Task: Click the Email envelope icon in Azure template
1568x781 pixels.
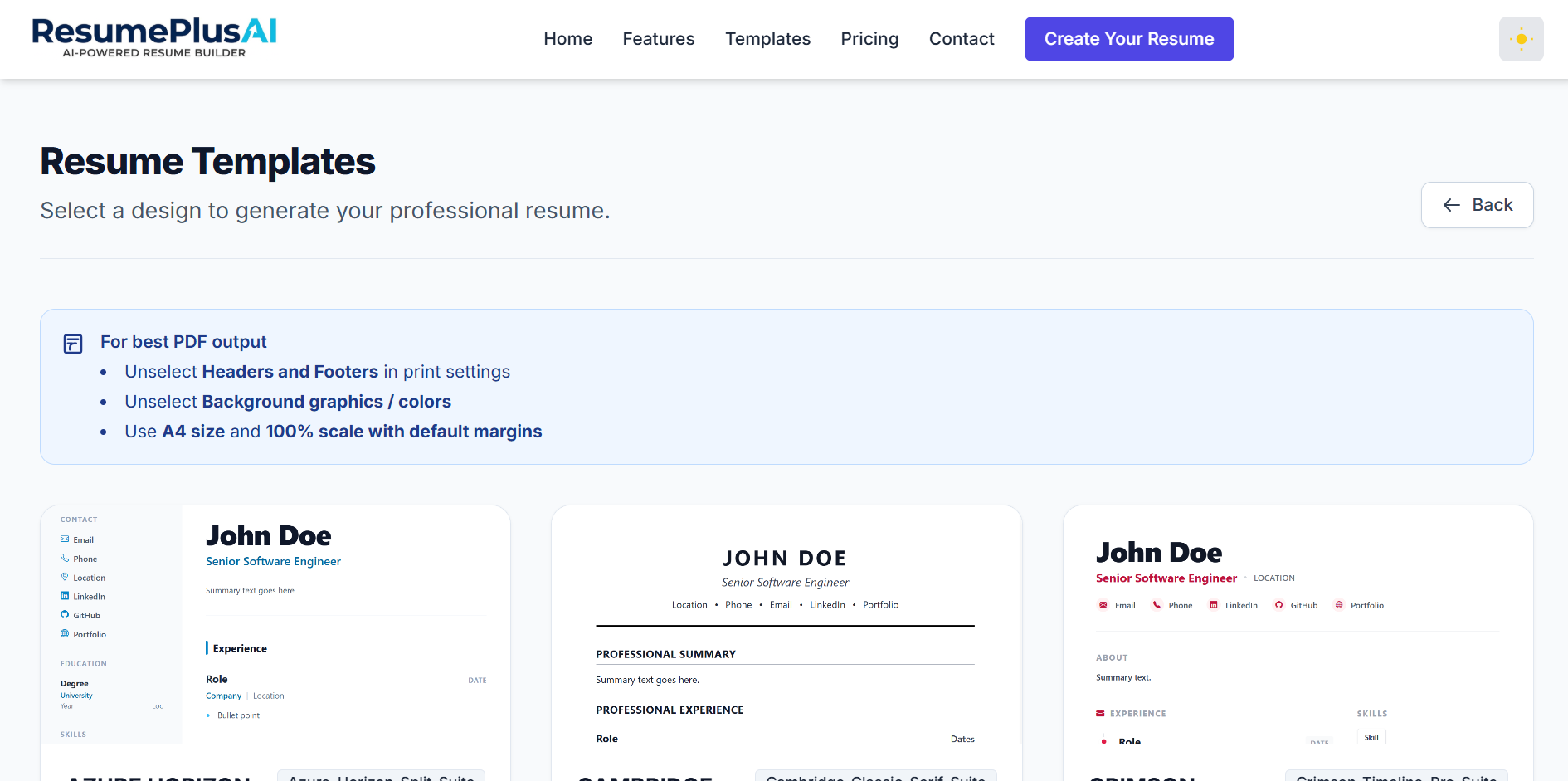Action: click(65, 539)
